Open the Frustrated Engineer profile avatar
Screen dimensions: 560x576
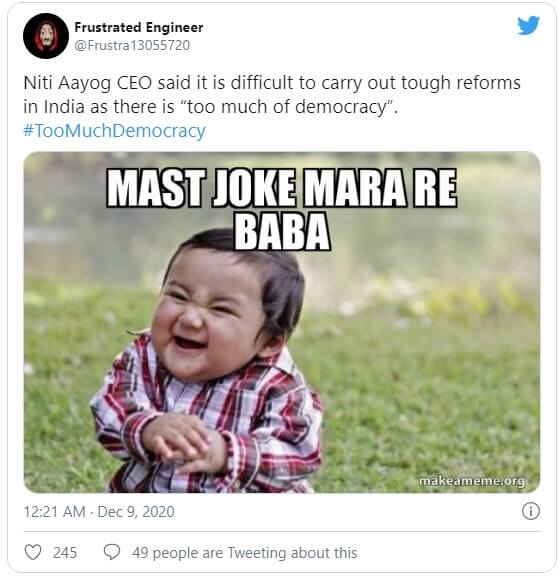pos(46,36)
